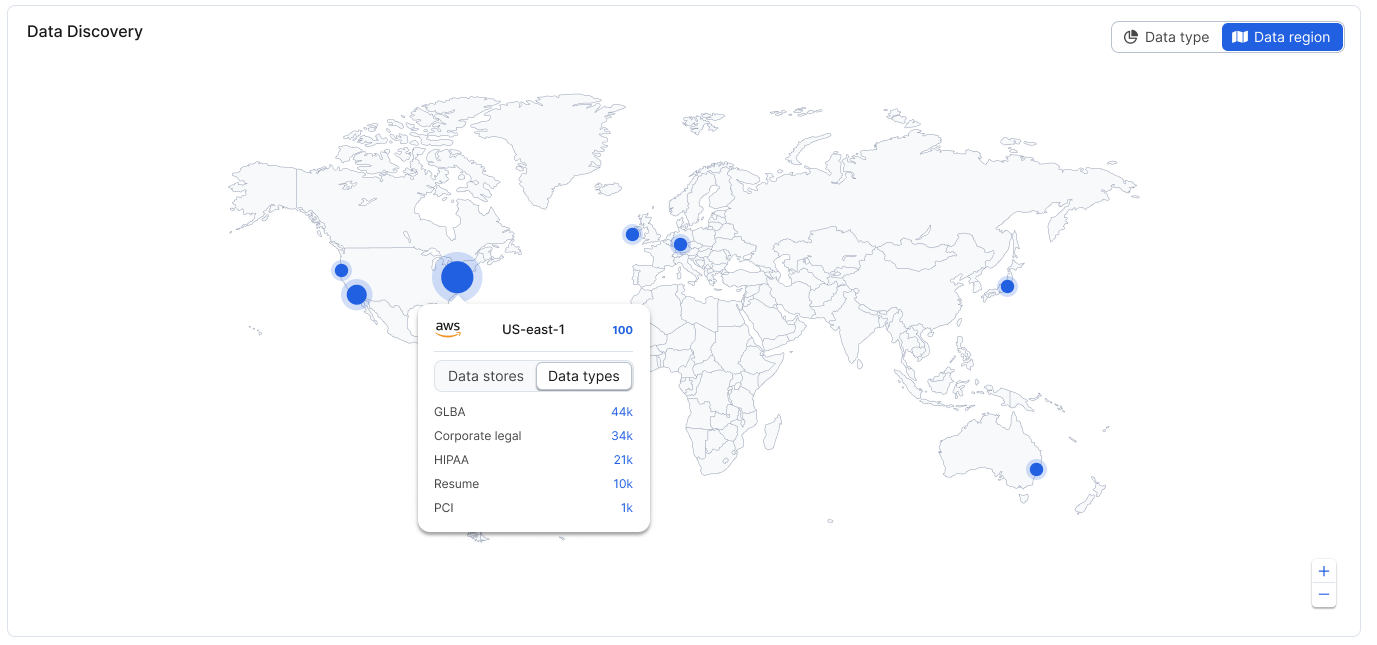Viewport: 1377px width, 645px height.
Task: Click the HIPAA 21k count
Action: click(x=623, y=460)
